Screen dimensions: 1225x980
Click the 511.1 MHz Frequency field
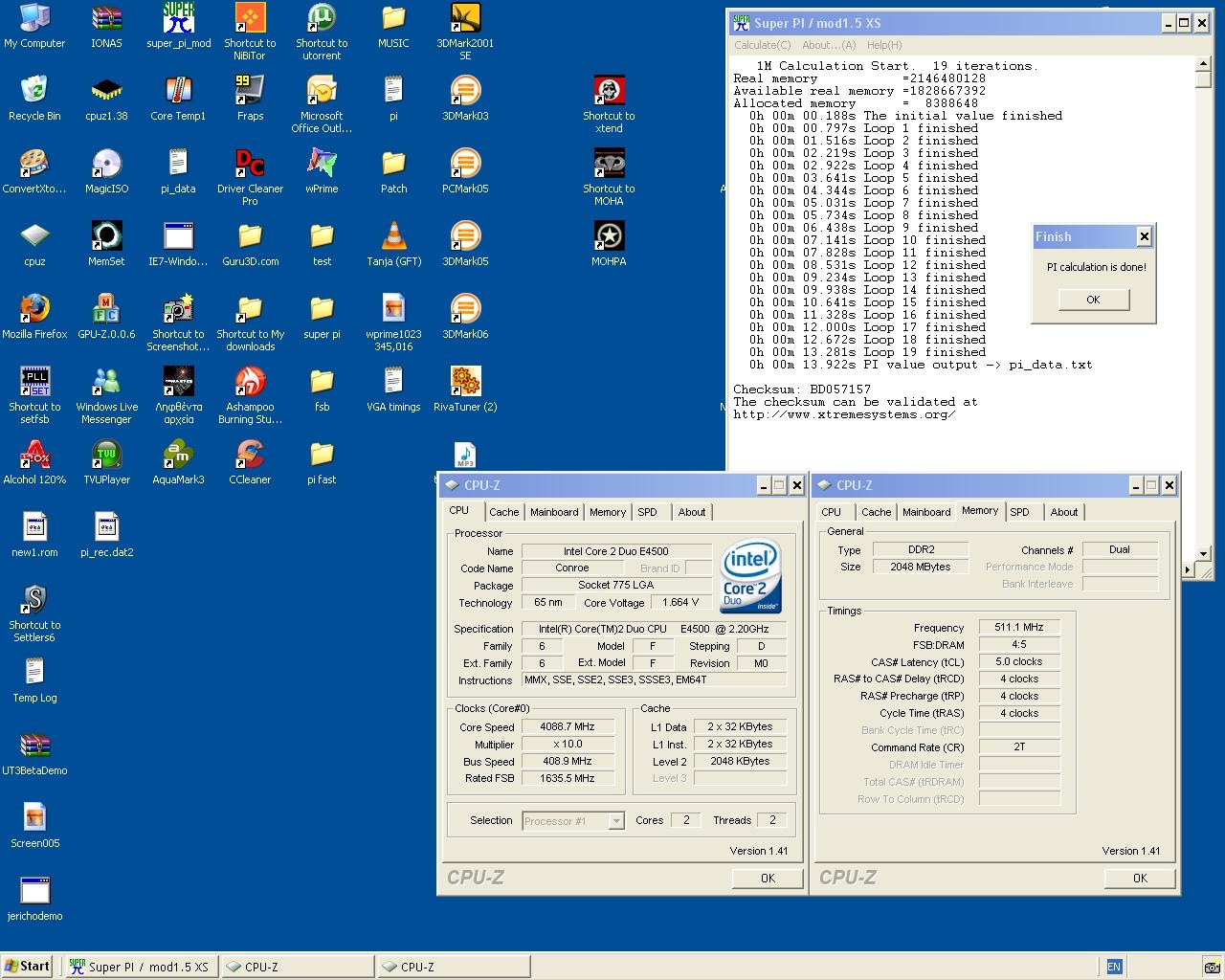coord(1018,628)
